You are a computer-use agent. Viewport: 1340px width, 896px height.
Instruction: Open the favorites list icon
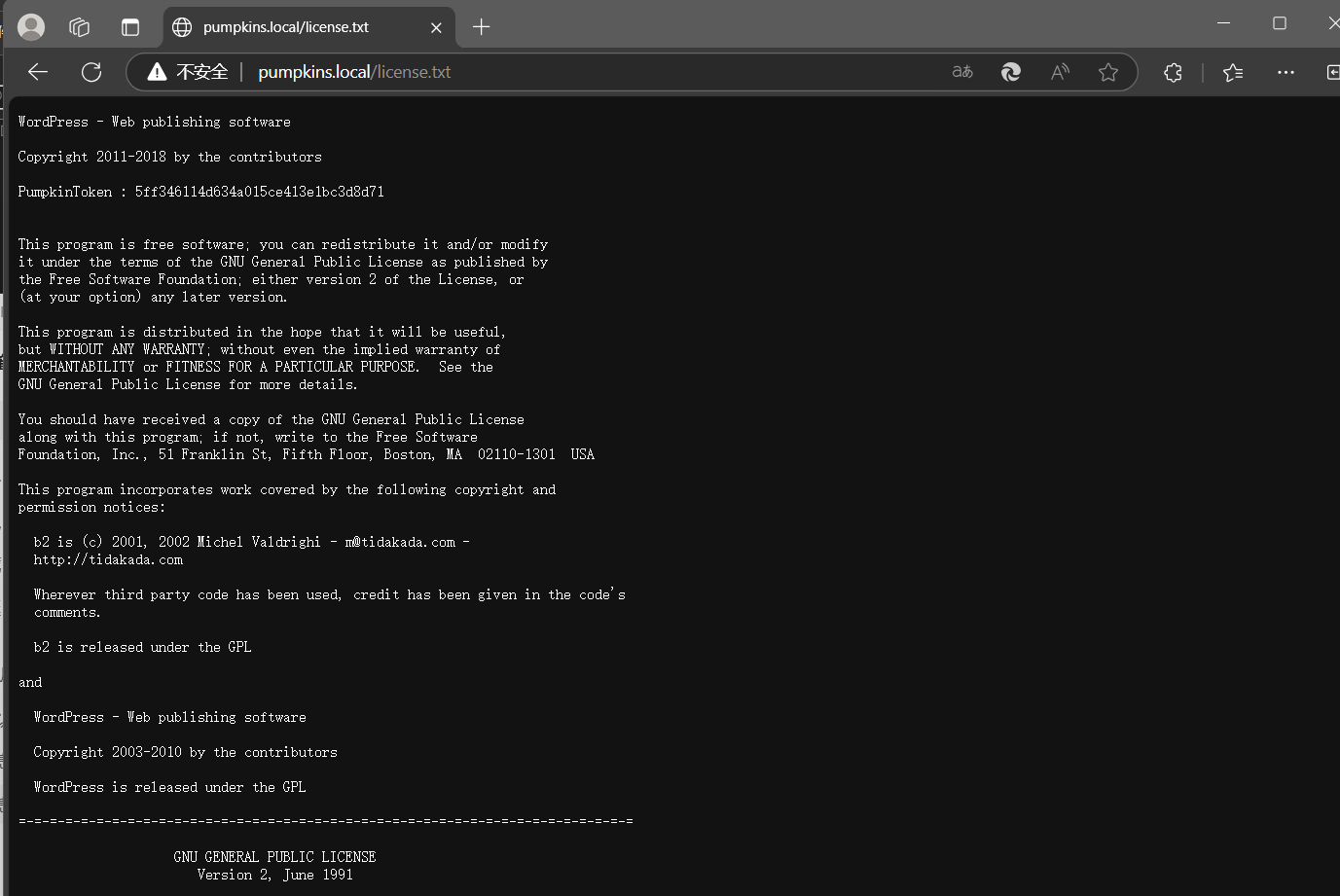(x=1233, y=72)
